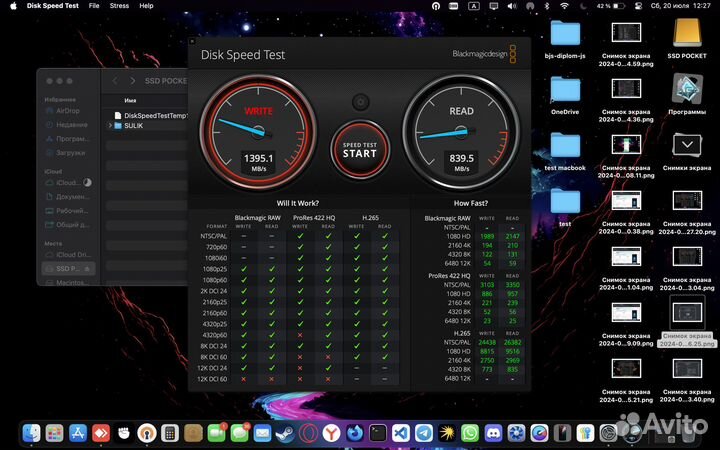Open Mail from the Dock
Image resolution: width=720 pixels, height=450 pixels.
pyautogui.click(x=262, y=433)
